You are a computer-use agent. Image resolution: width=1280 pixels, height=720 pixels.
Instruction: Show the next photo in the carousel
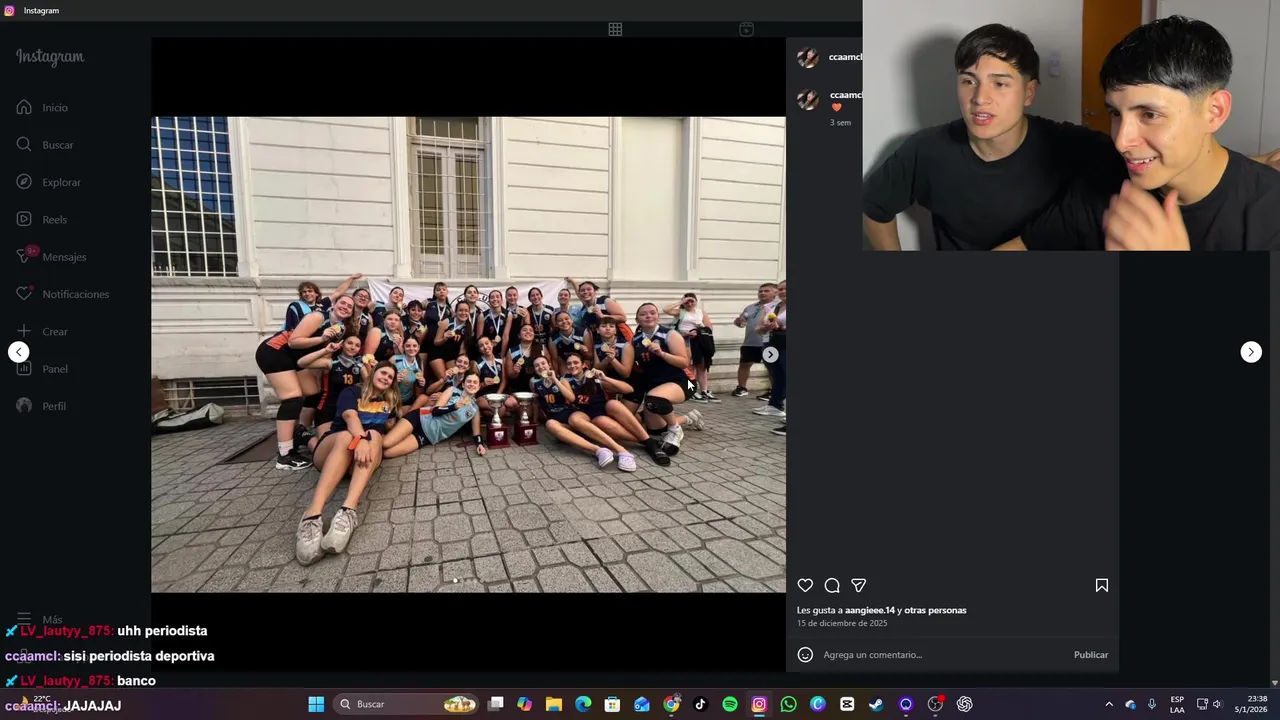770,354
